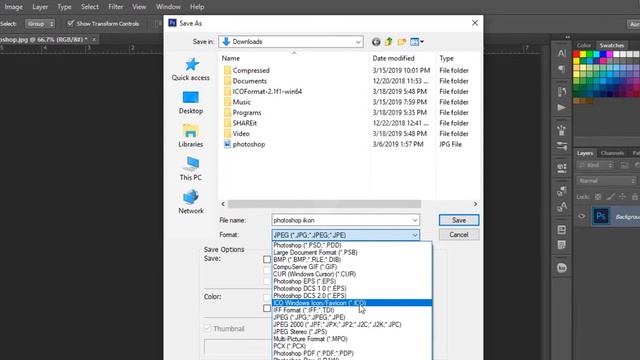640x360 pixels.
Task: Open the View Menu dropdown in Save As
Action: 417,42
